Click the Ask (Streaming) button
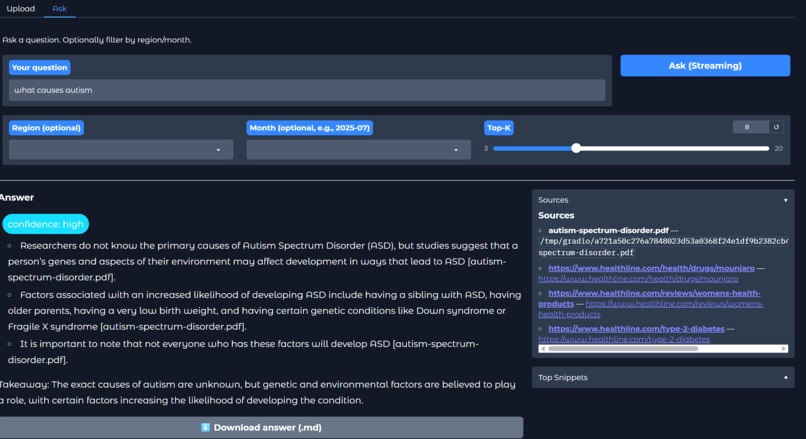This screenshot has width=806, height=439. coord(705,66)
